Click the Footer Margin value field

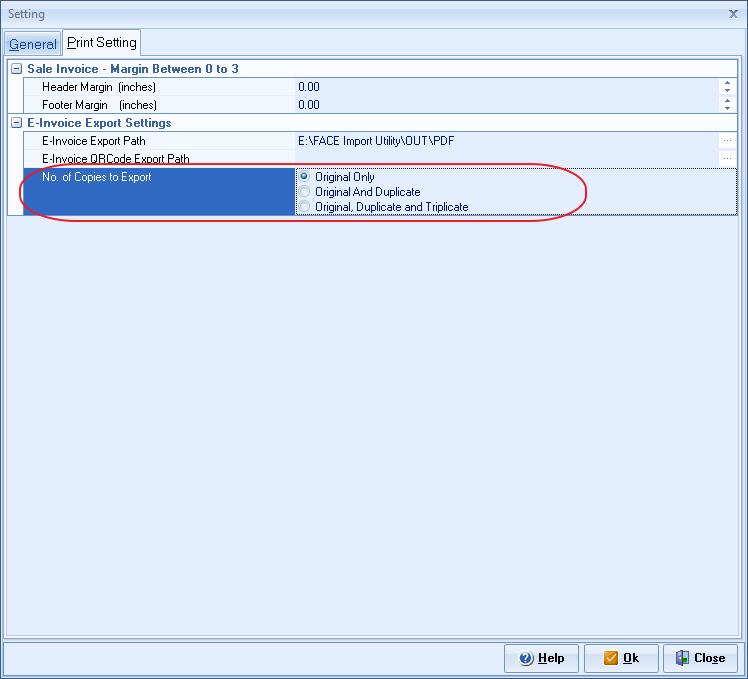pyautogui.click(x=500, y=105)
